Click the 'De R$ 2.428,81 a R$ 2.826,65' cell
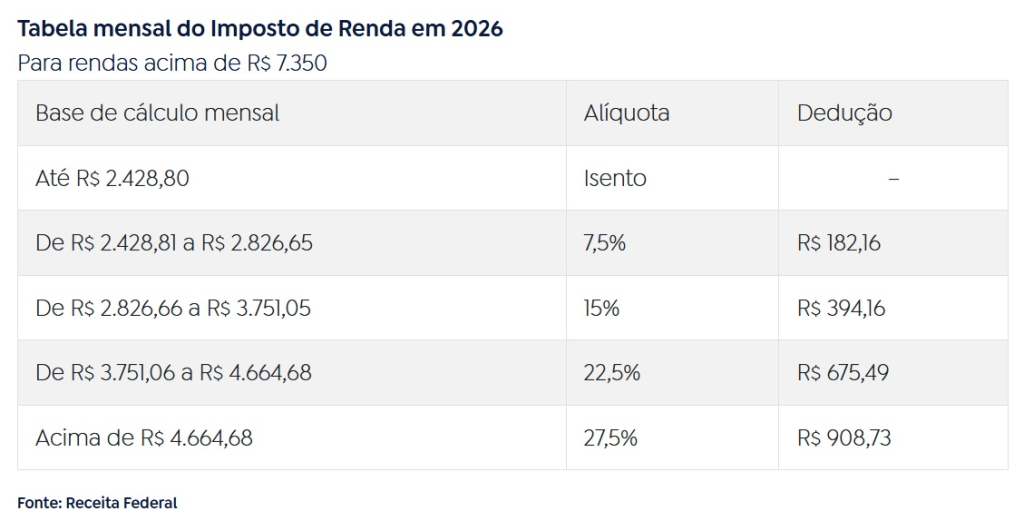The image size is (1024, 521). coord(174,243)
